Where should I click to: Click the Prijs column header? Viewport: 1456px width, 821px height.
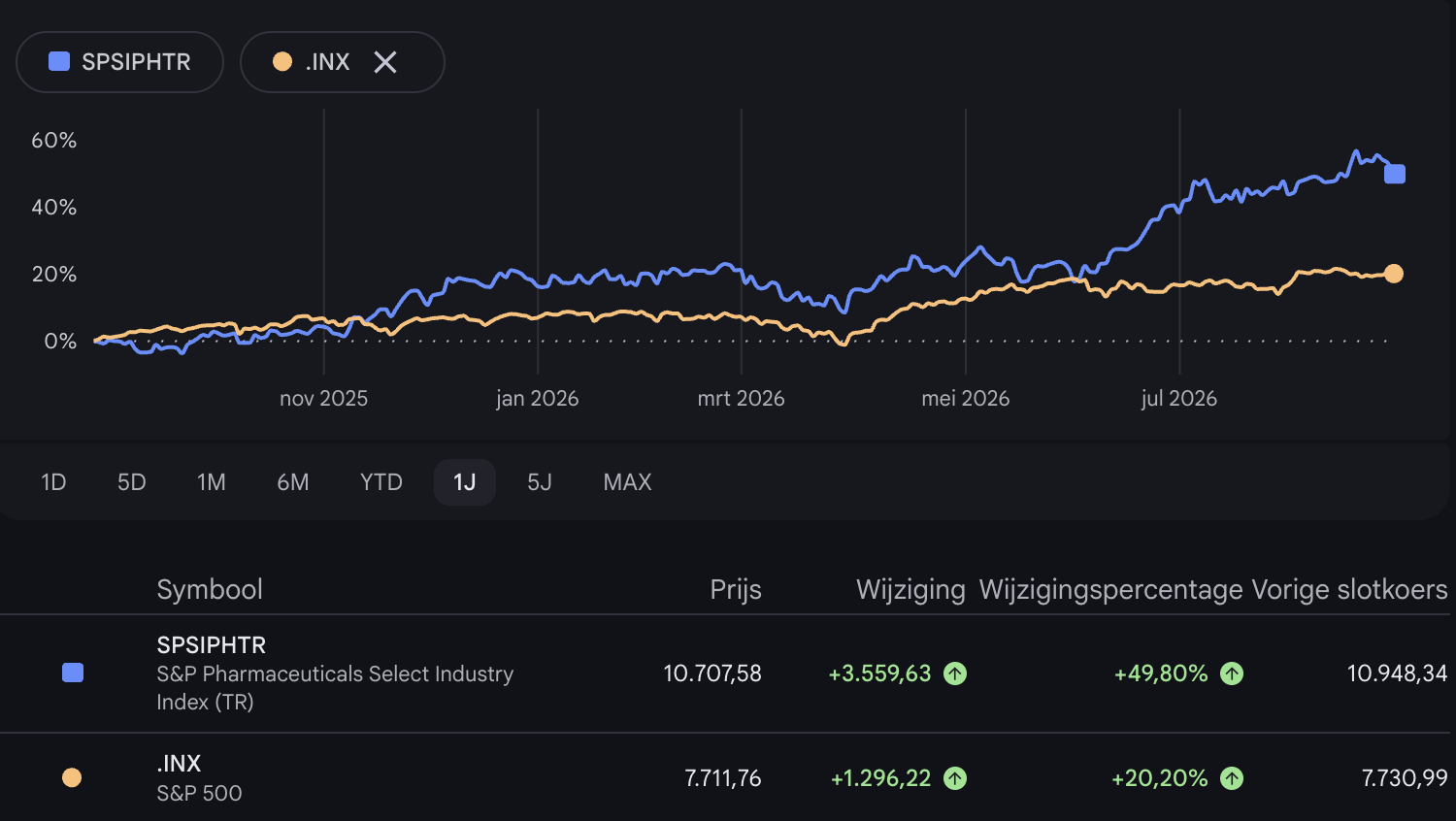pos(736,589)
